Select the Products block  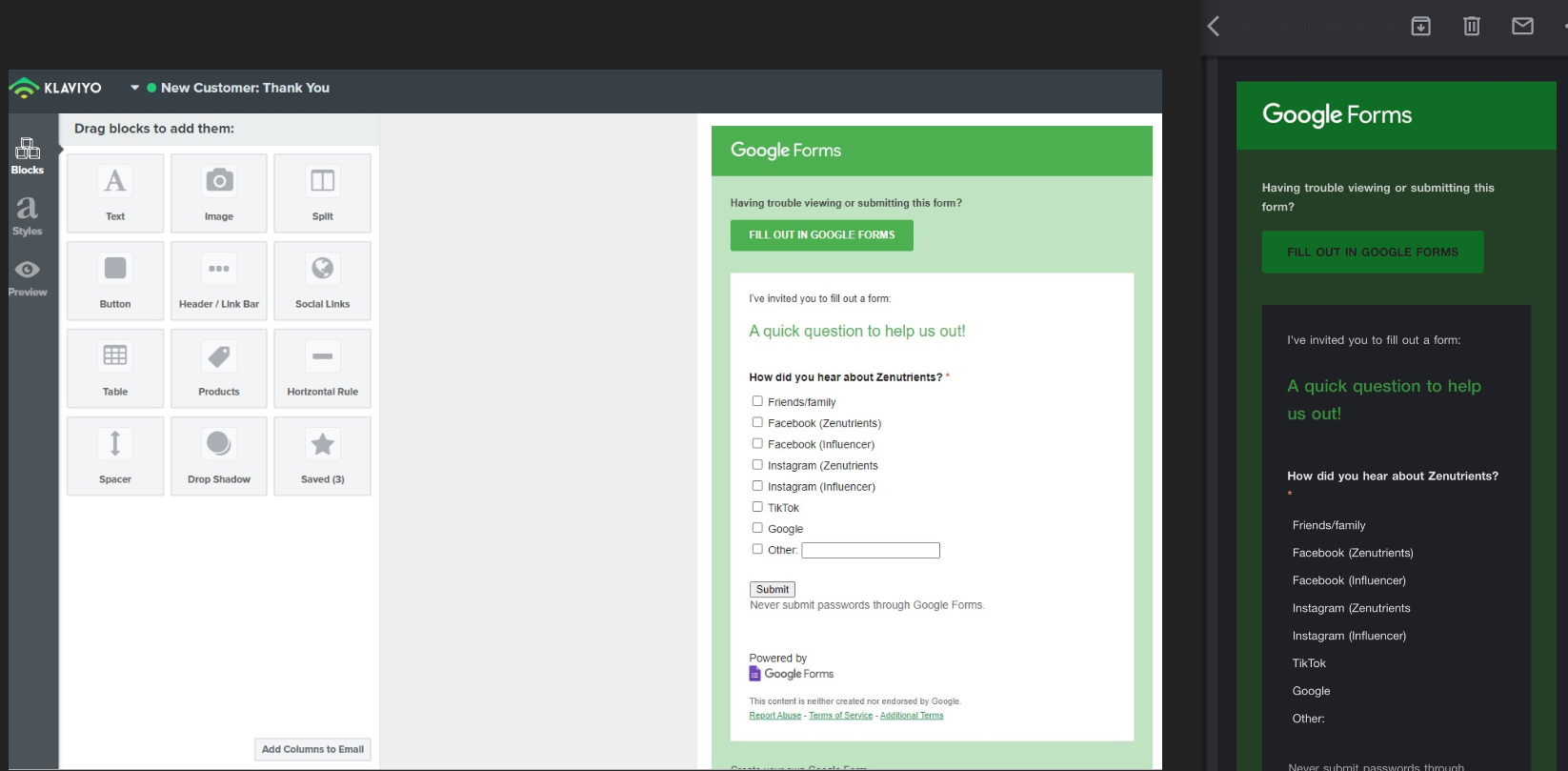pos(219,368)
